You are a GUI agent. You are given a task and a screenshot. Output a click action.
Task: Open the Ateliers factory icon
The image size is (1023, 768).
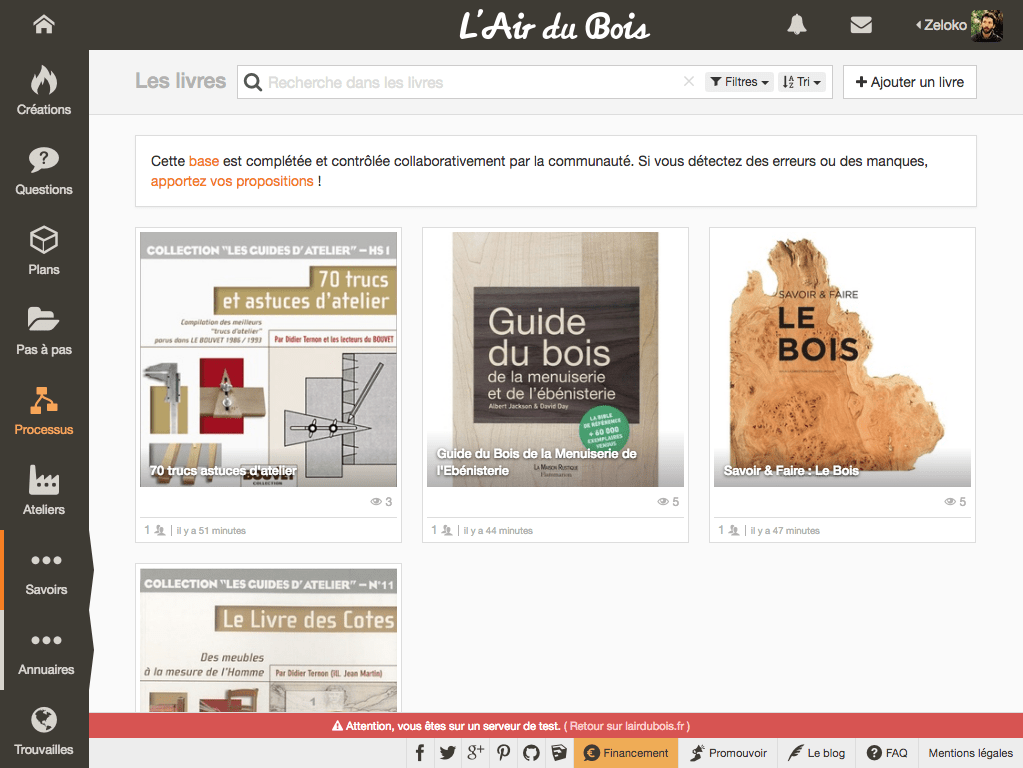pos(44,480)
